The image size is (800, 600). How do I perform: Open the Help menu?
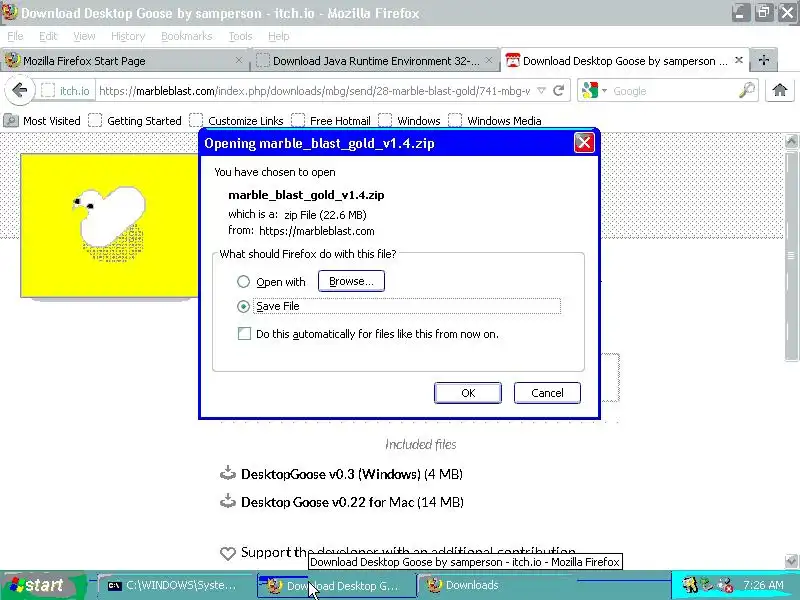(x=279, y=36)
